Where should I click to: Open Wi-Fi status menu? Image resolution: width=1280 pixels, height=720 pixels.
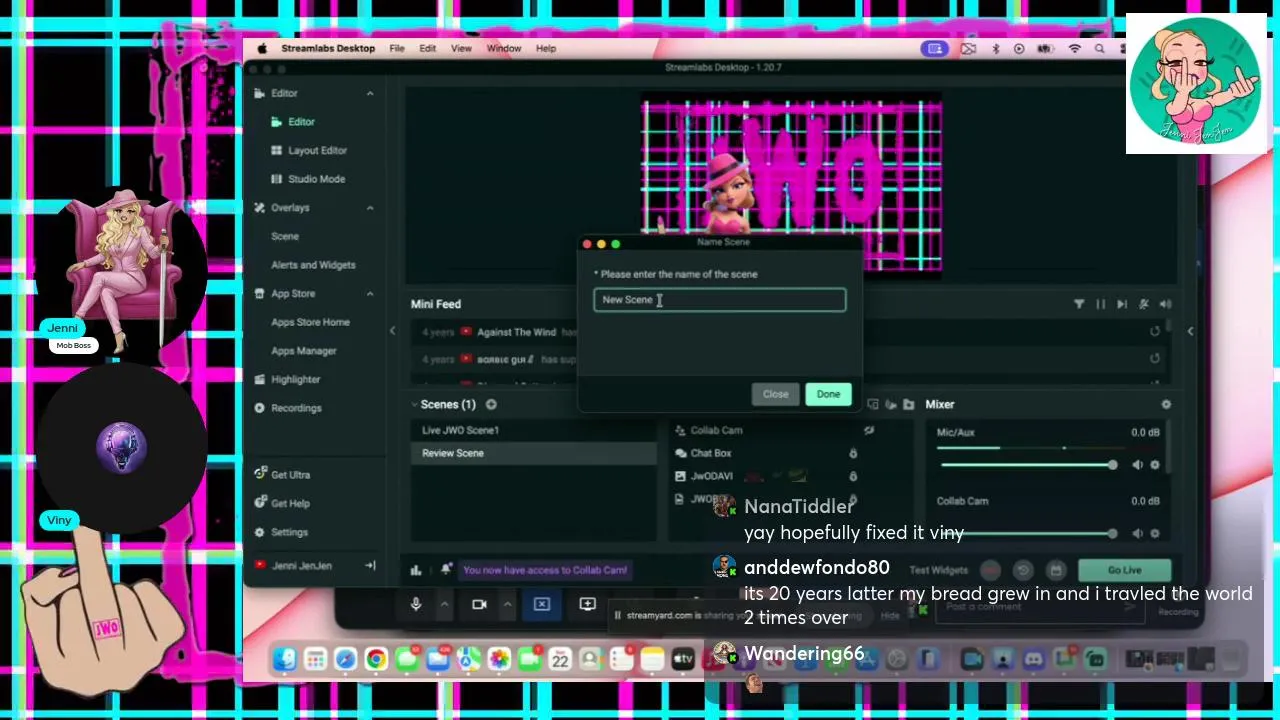click(x=1074, y=48)
